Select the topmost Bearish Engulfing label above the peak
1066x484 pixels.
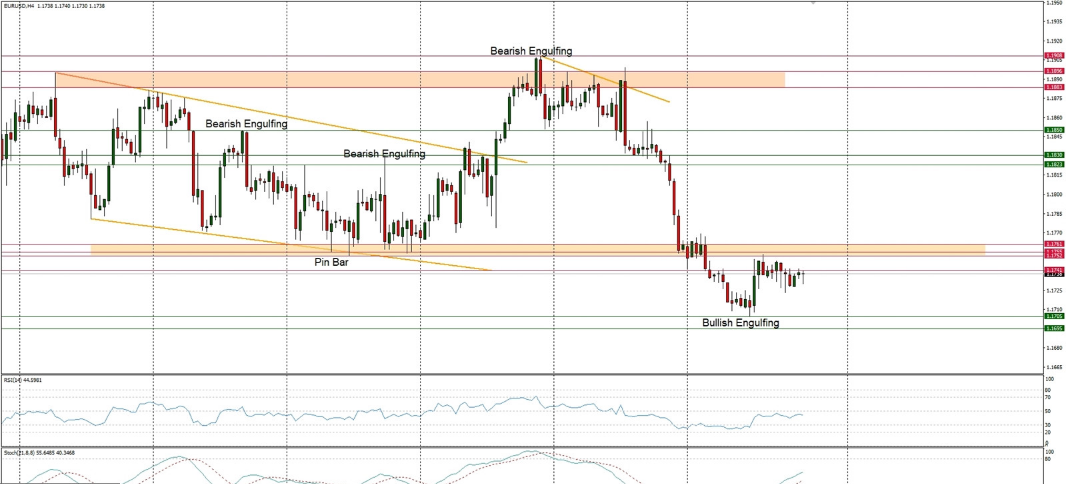click(x=530, y=50)
